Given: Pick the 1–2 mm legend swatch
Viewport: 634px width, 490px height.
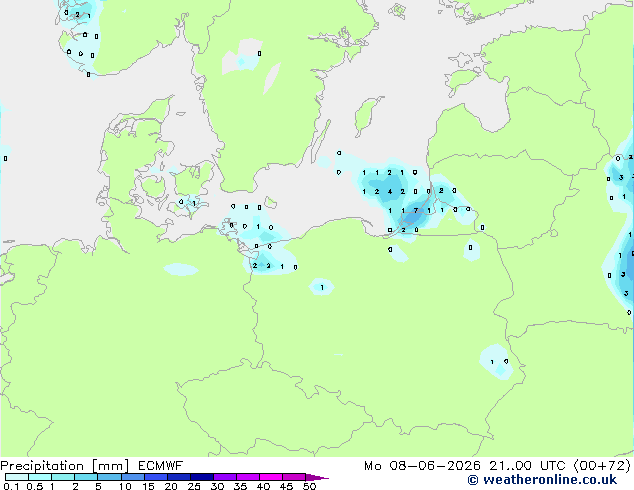Looking at the screenshot, I should [x=63, y=477].
